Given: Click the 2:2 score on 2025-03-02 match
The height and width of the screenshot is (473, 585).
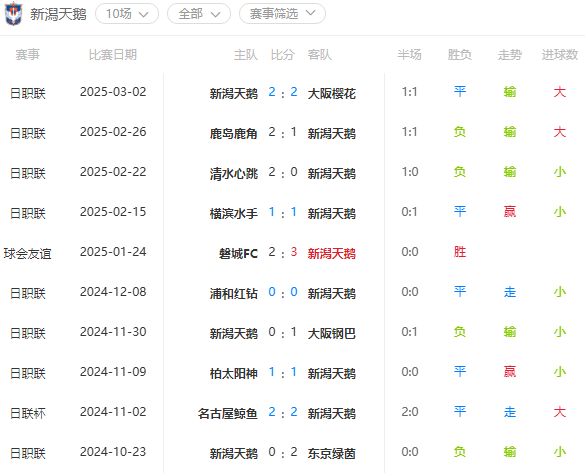Looking at the screenshot, I should (283, 92).
